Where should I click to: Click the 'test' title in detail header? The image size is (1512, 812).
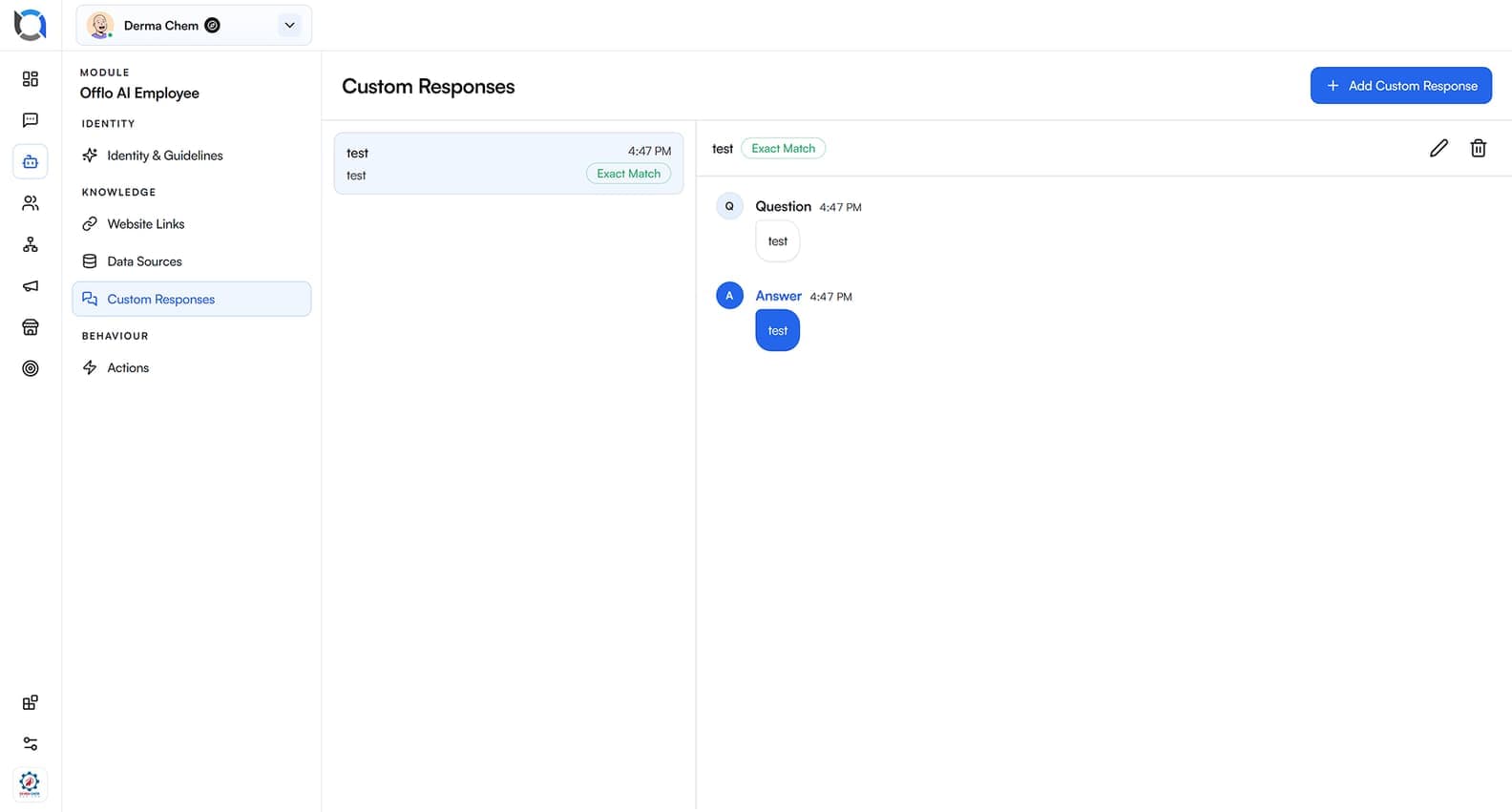[x=723, y=149]
